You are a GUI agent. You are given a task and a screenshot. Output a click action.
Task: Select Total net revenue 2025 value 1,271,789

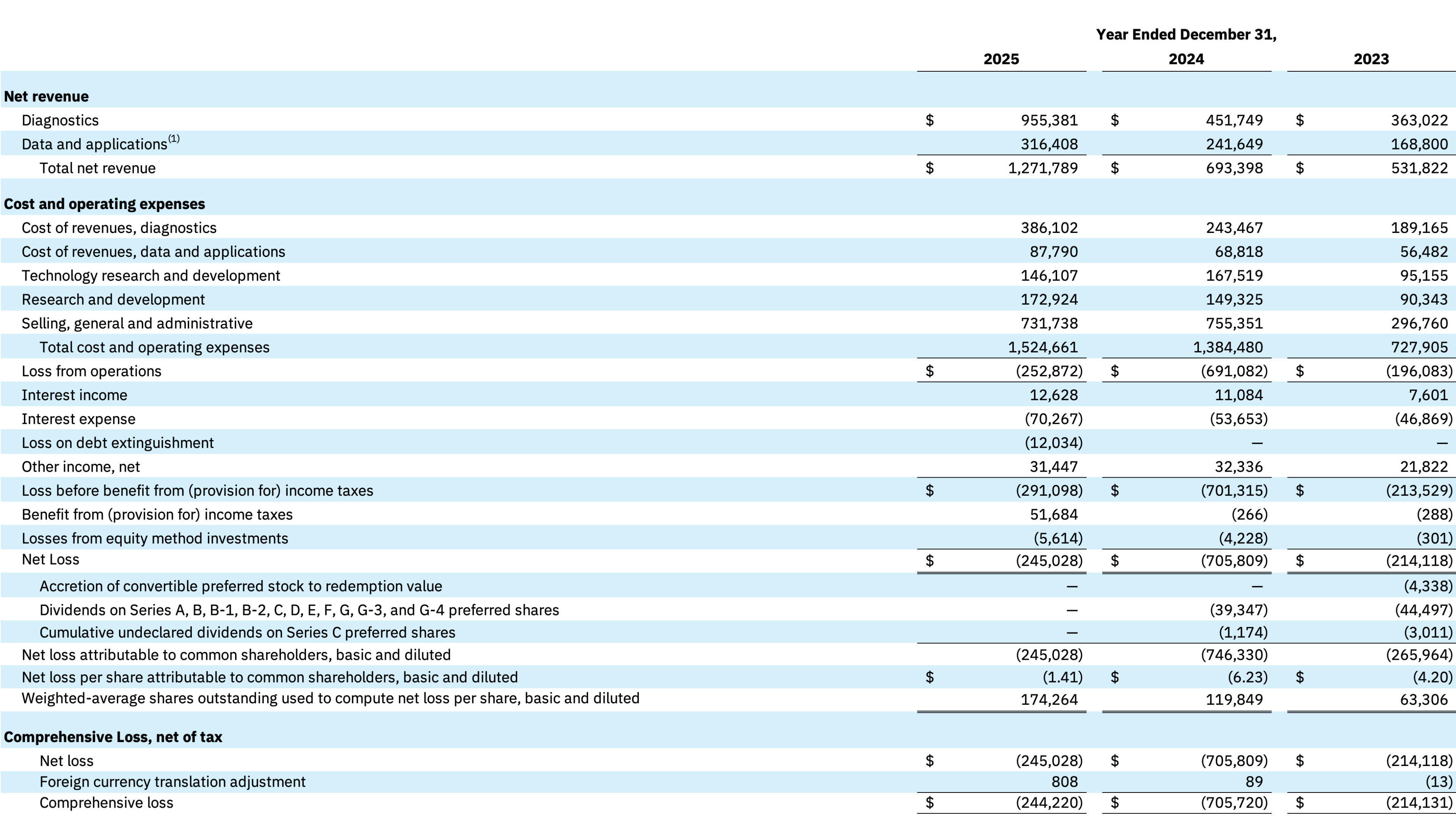(x=1043, y=168)
